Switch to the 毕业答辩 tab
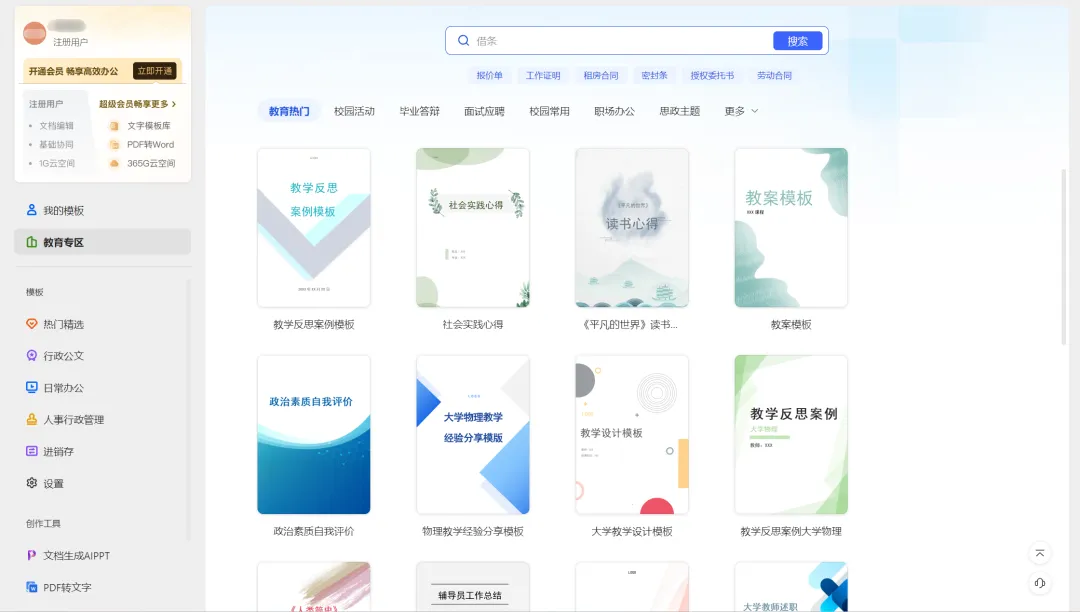Viewport: 1080px width, 612px height. point(419,111)
